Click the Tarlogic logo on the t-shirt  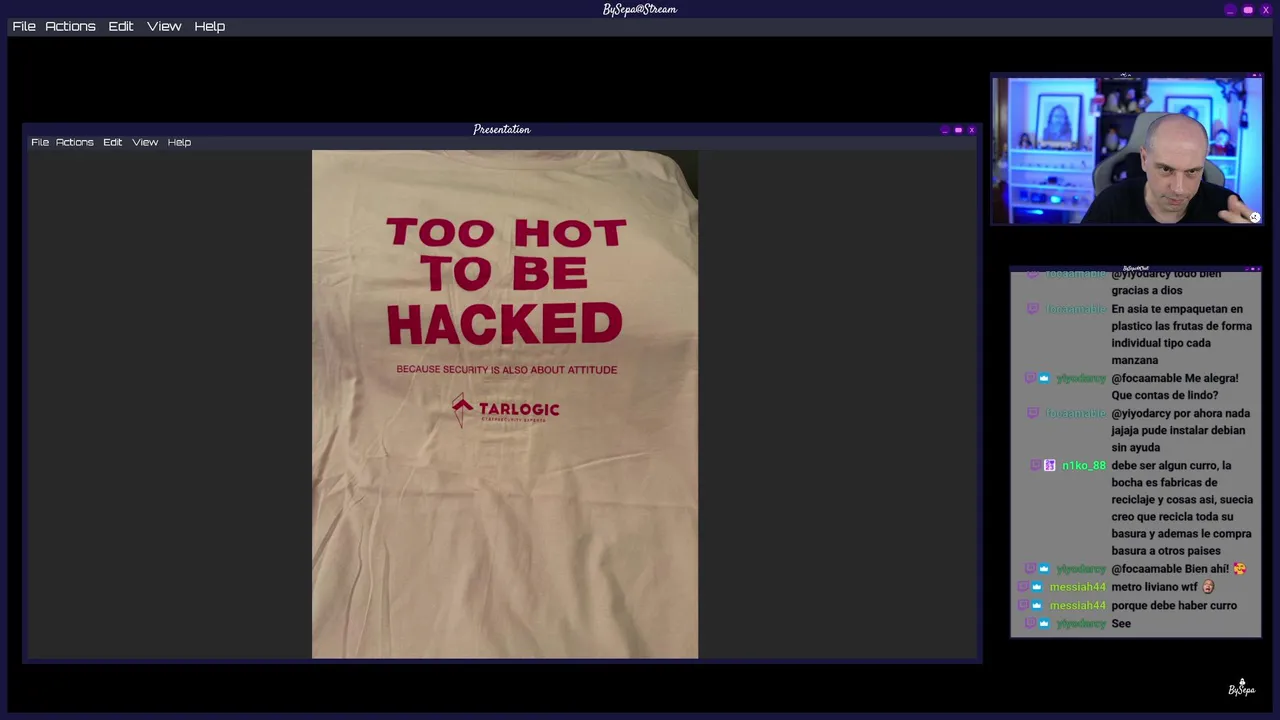505,410
